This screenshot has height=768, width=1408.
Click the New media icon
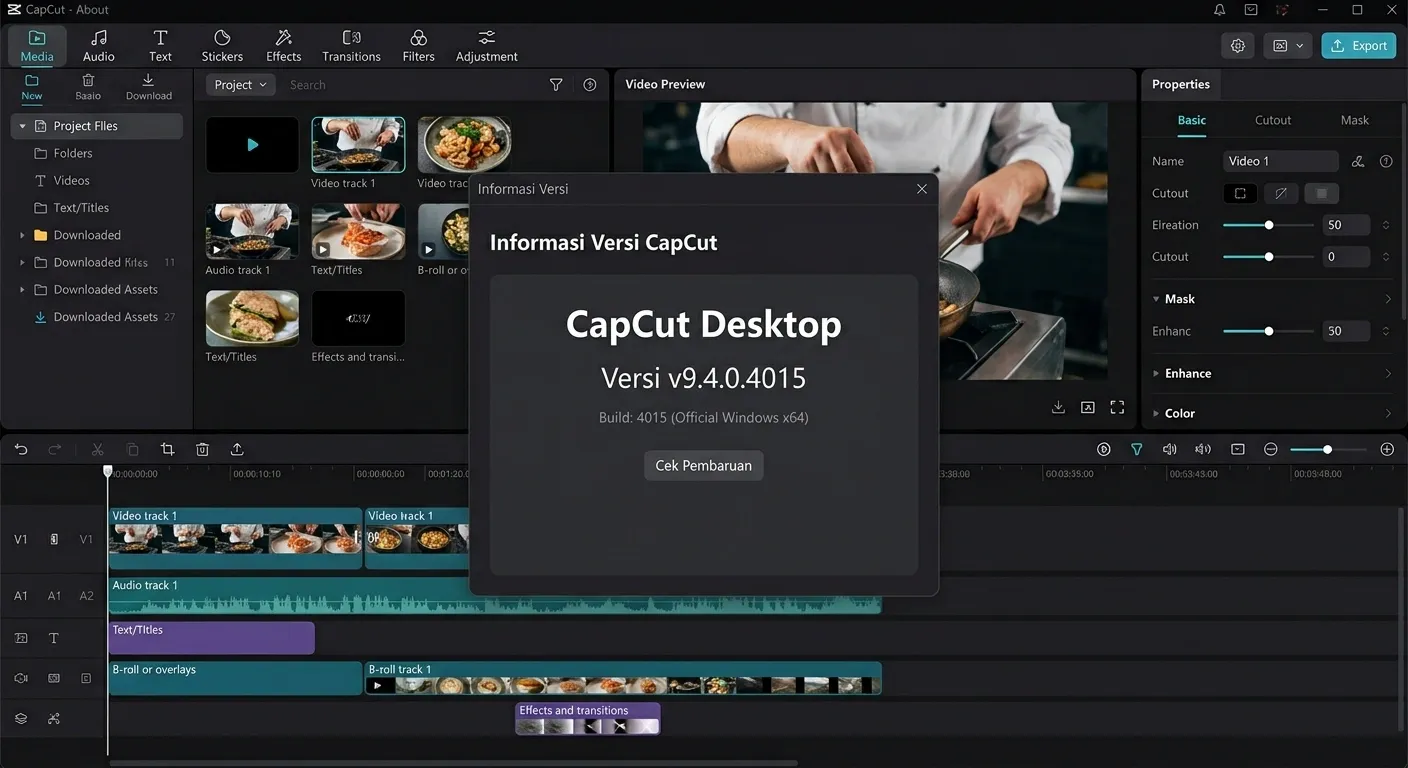[x=32, y=87]
